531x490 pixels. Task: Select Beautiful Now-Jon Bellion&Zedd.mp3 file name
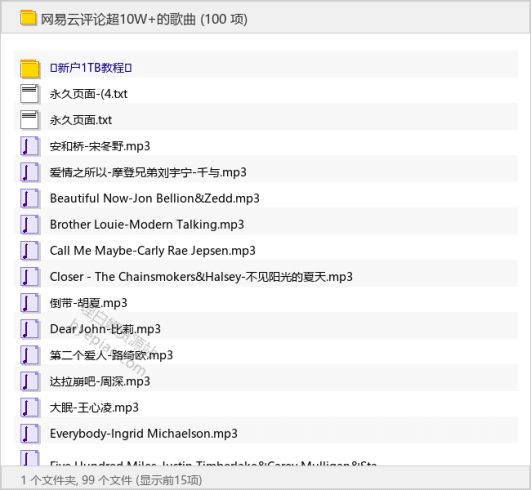[x=155, y=198]
